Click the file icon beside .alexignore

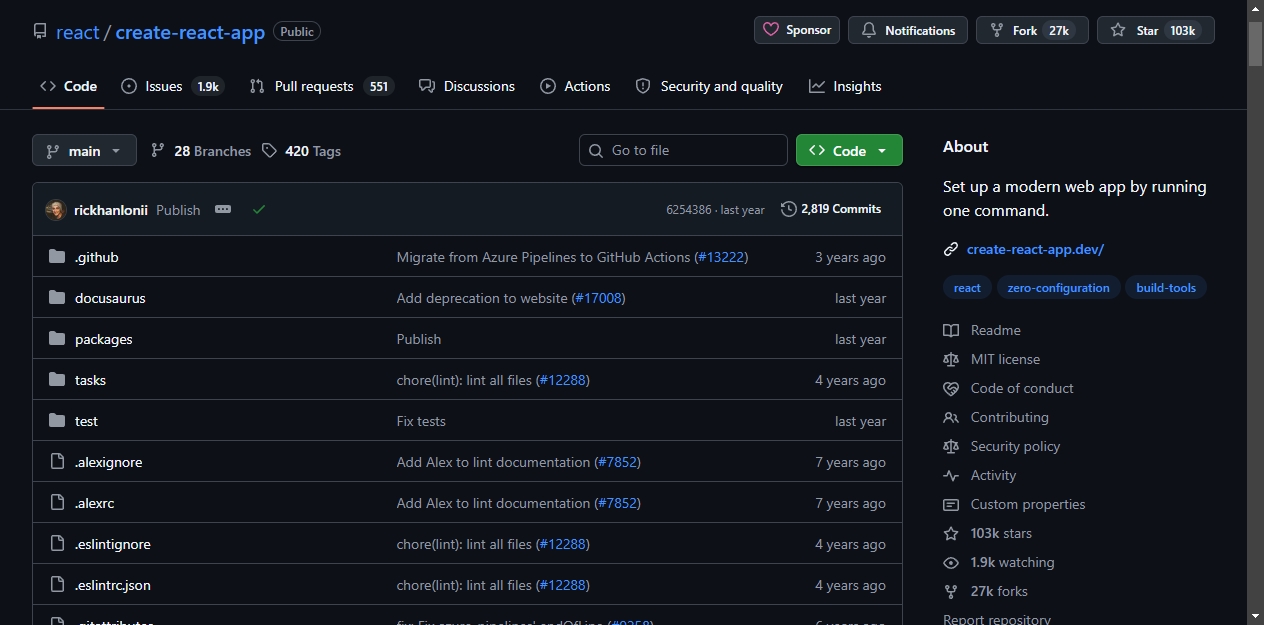tap(57, 462)
